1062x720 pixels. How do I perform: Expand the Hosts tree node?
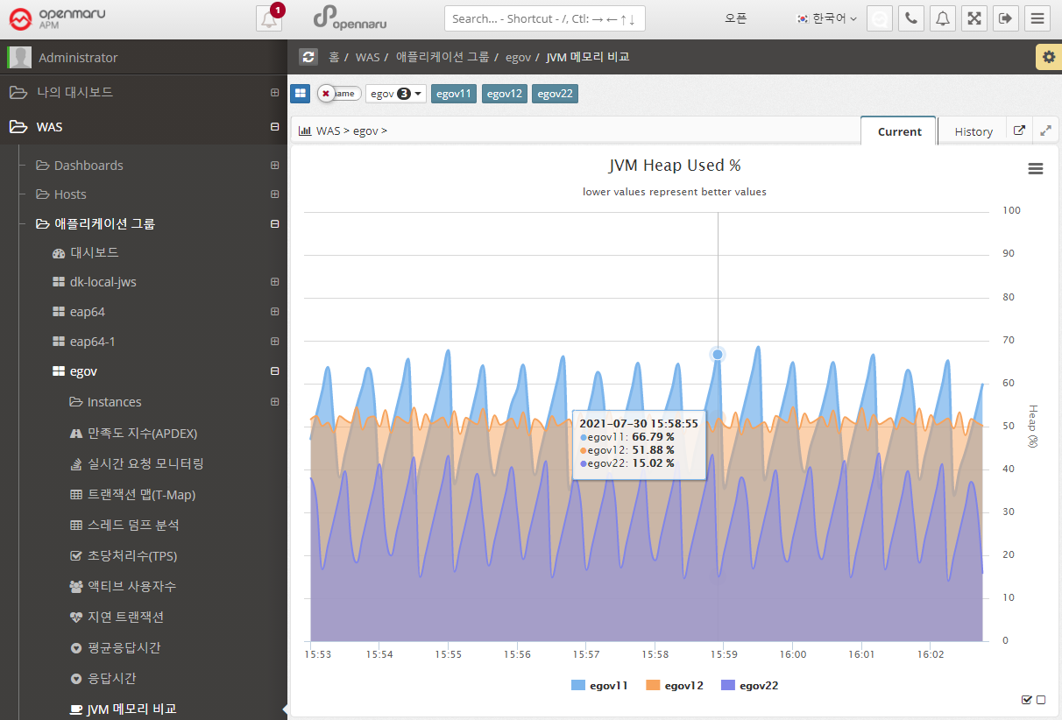point(275,194)
